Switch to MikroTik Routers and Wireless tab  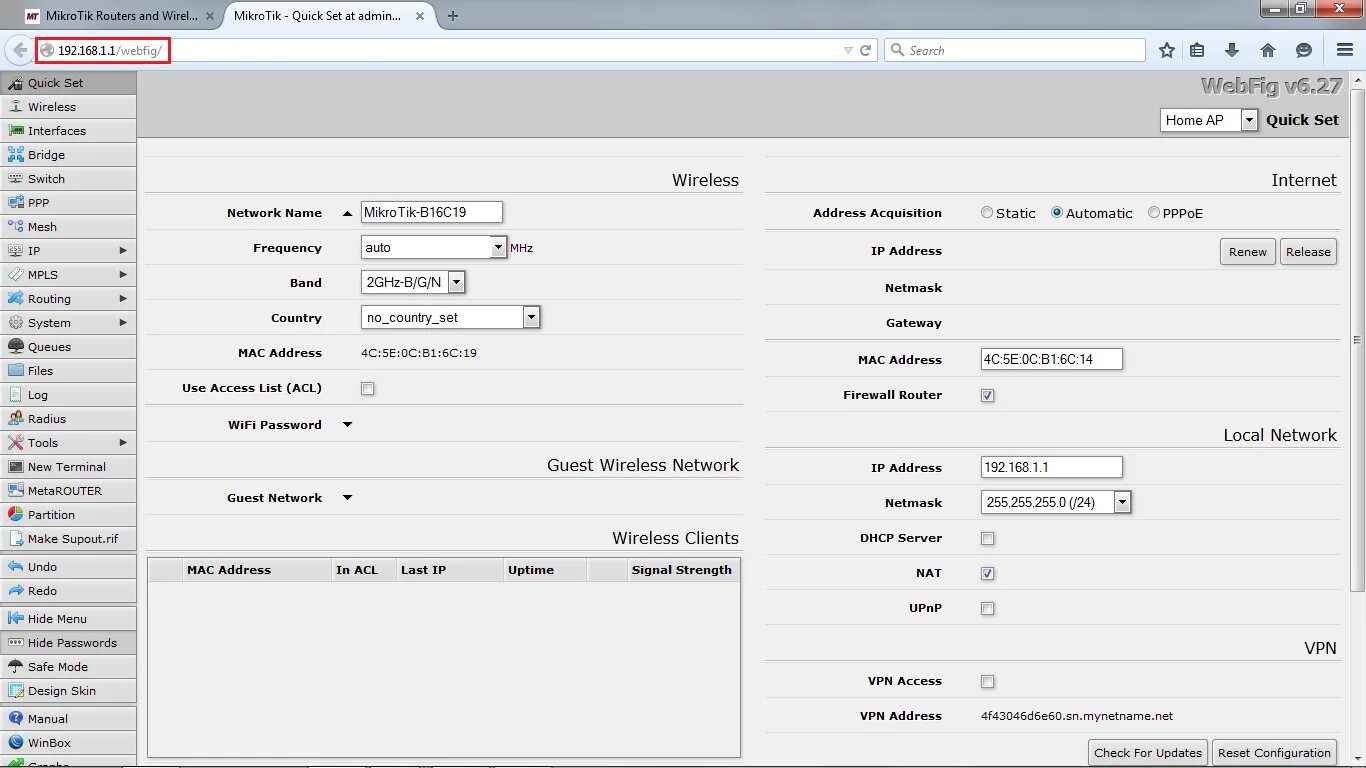119,16
